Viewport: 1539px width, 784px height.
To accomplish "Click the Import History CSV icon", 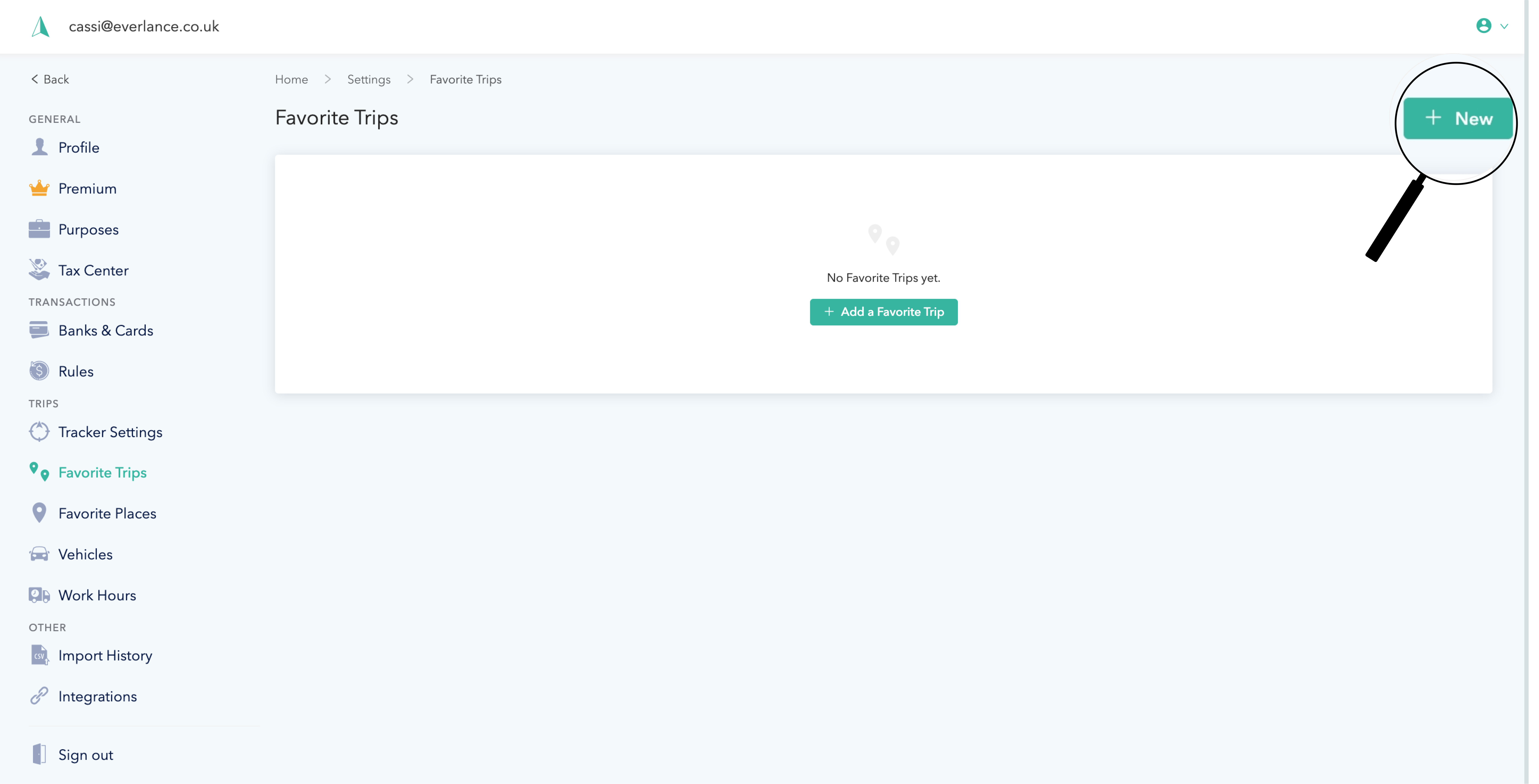I will tap(40, 655).
